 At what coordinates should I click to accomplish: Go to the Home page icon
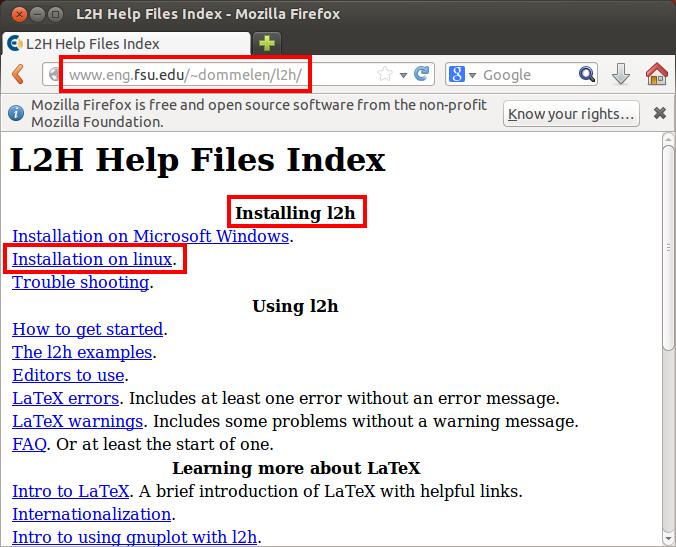click(x=656, y=74)
